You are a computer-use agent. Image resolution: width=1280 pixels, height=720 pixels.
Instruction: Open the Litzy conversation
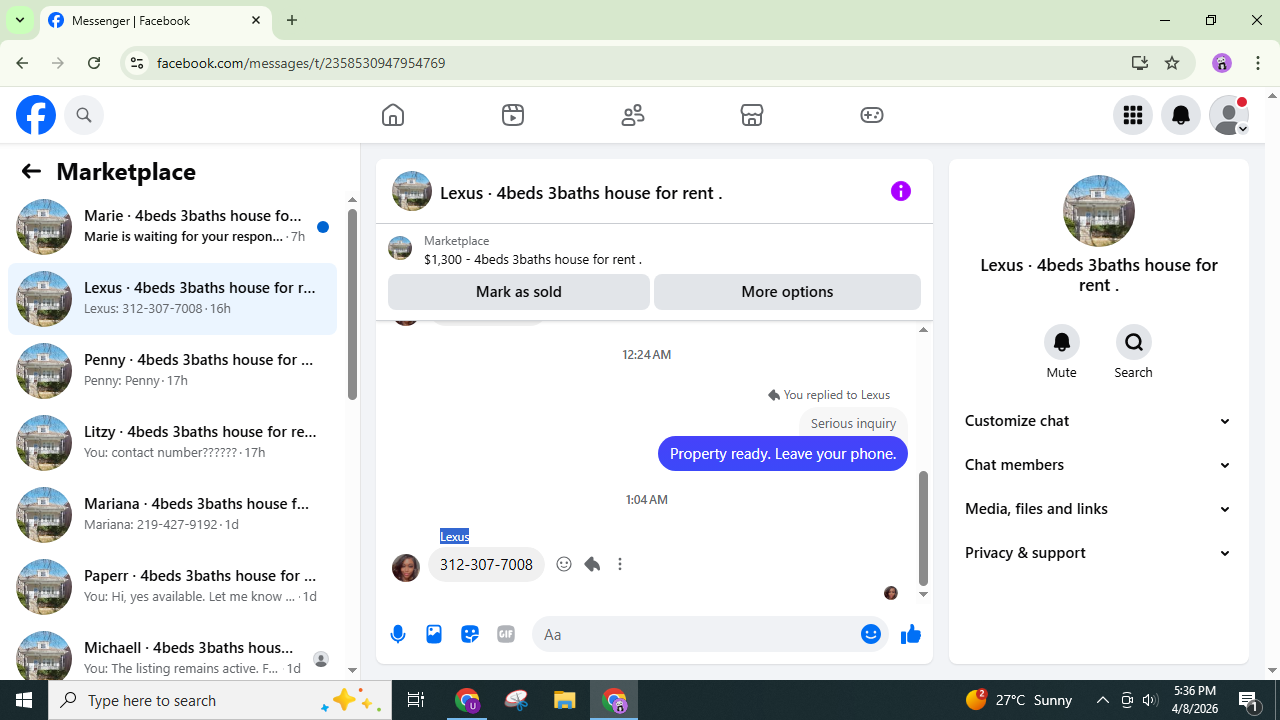[x=172, y=443]
